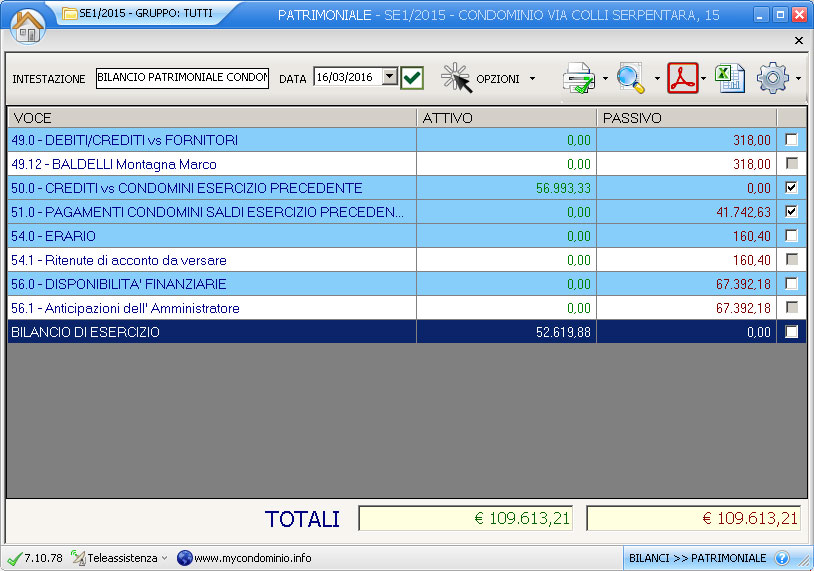The image size is (814, 571).
Task: Open www.mycondominio.info link
Action: (x=252, y=558)
